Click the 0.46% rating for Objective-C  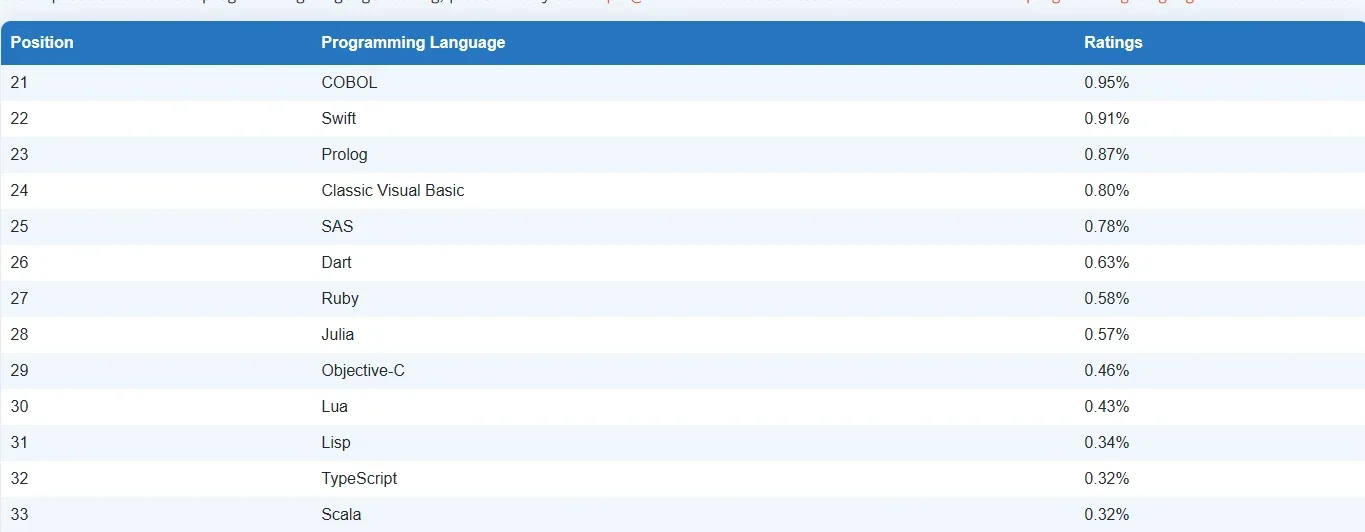(1106, 371)
